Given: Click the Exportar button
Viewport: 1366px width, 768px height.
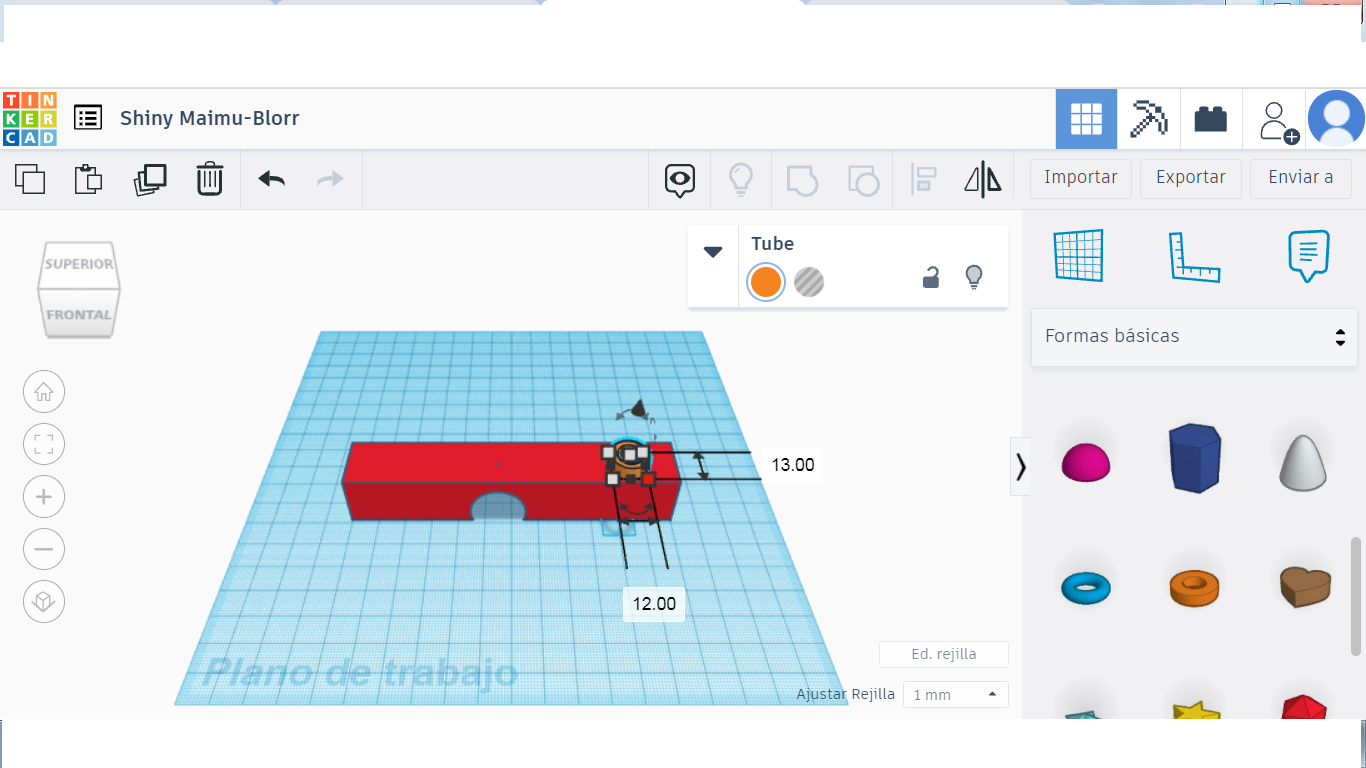Looking at the screenshot, I should 1191,178.
